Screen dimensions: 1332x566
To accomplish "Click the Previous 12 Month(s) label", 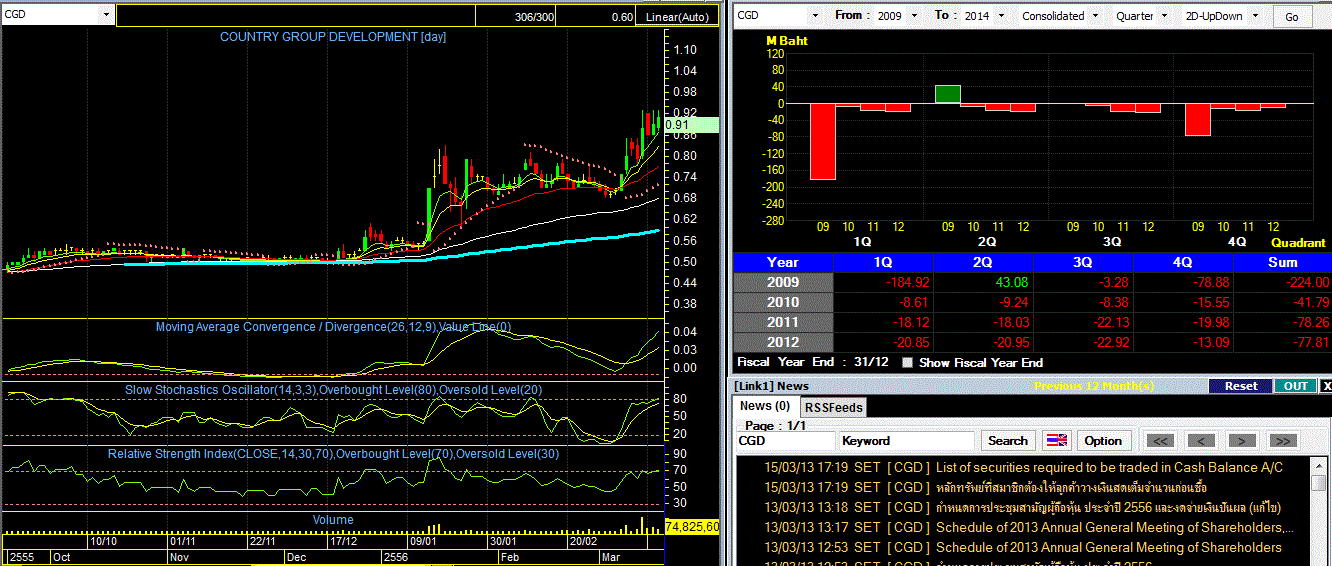I will pyautogui.click(x=1094, y=386).
